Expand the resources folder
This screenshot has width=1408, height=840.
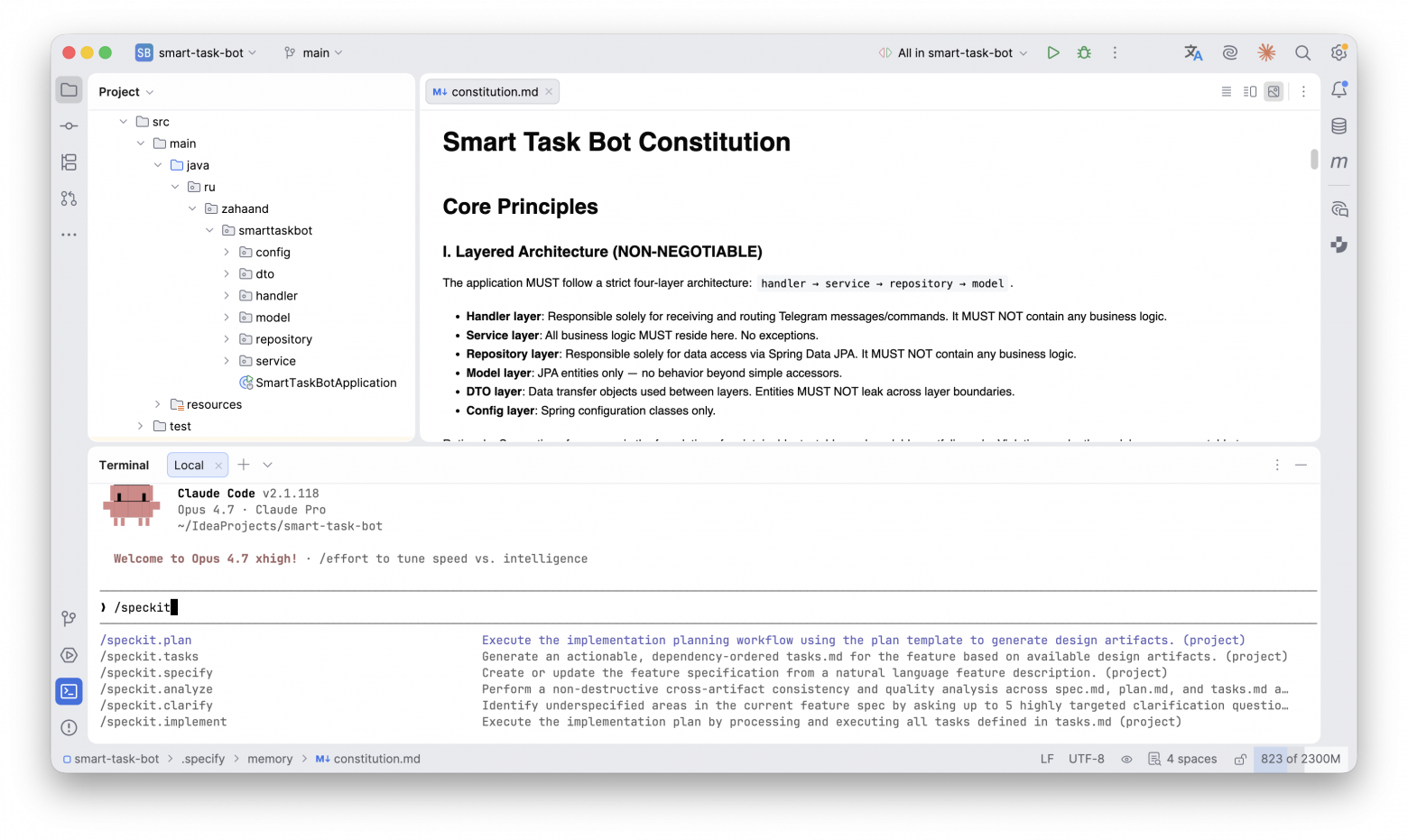pyautogui.click(x=158, y=403)
